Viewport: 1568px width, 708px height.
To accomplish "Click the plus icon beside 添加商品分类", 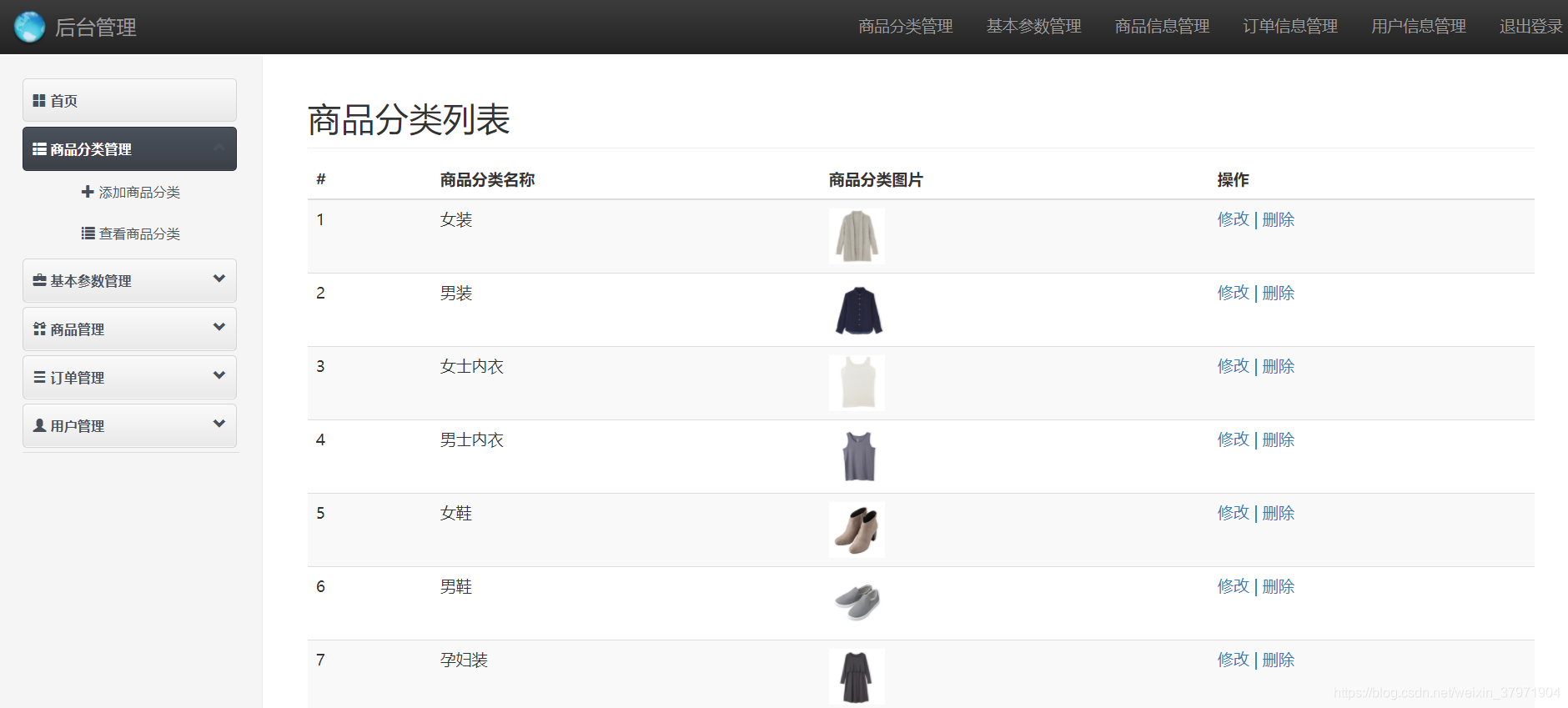I will click(x=88, y=192).
